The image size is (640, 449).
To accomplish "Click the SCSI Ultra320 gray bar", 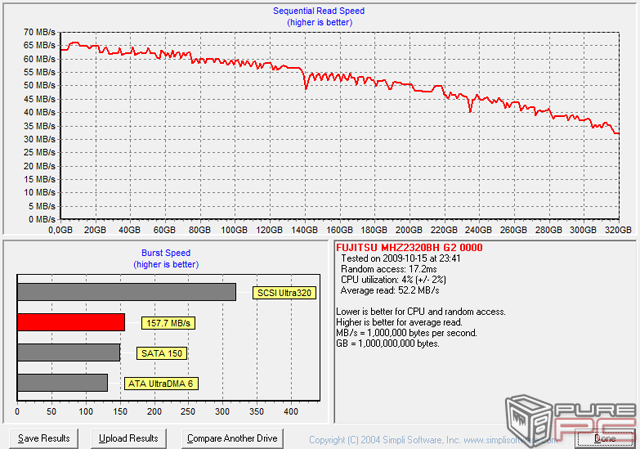I will point(127,292).
